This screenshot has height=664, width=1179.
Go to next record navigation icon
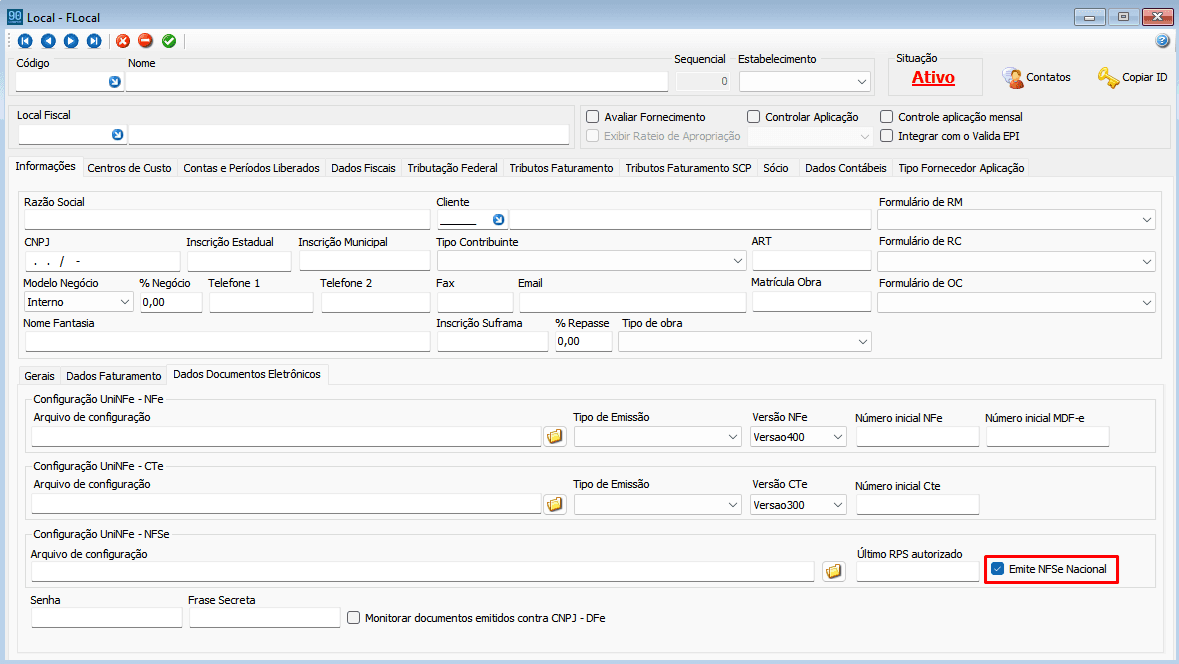pos(71,41)
